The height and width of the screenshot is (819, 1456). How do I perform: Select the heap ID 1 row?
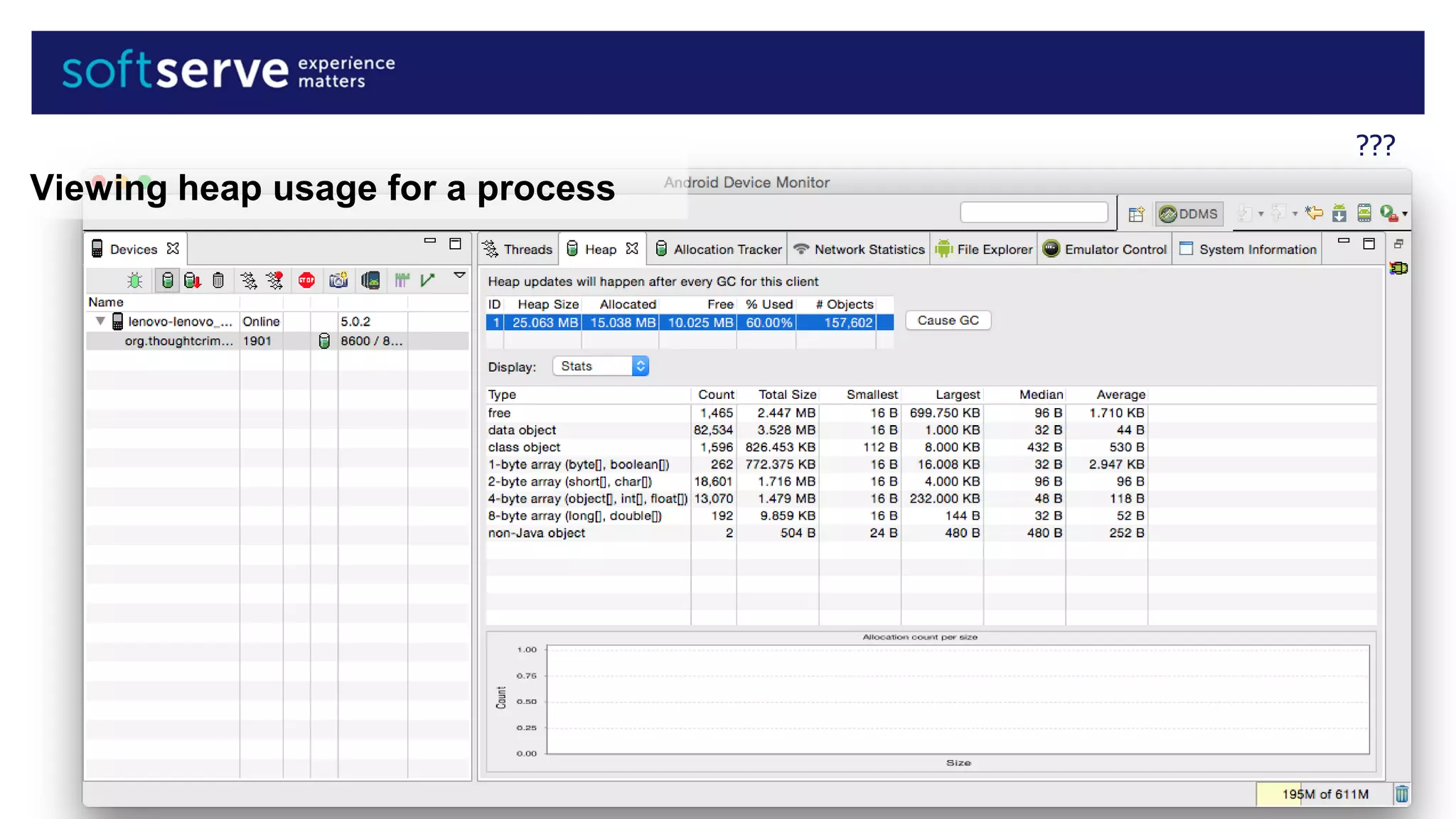690,323
